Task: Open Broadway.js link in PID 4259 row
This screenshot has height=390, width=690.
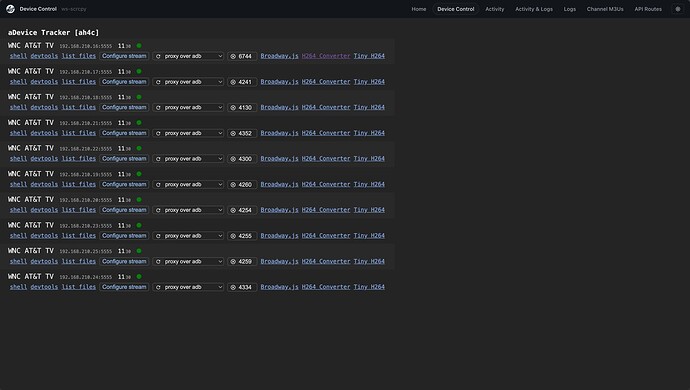Action: coord(279,261)
